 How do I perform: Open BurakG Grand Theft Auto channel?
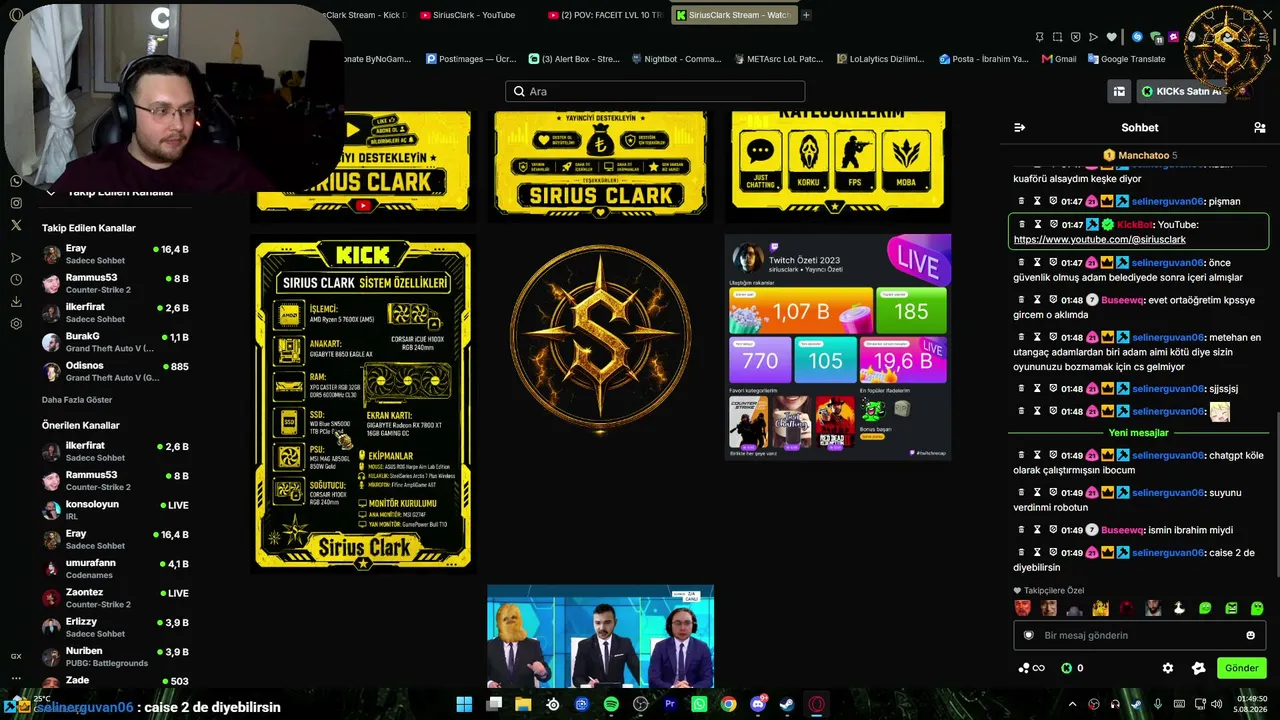116,342
